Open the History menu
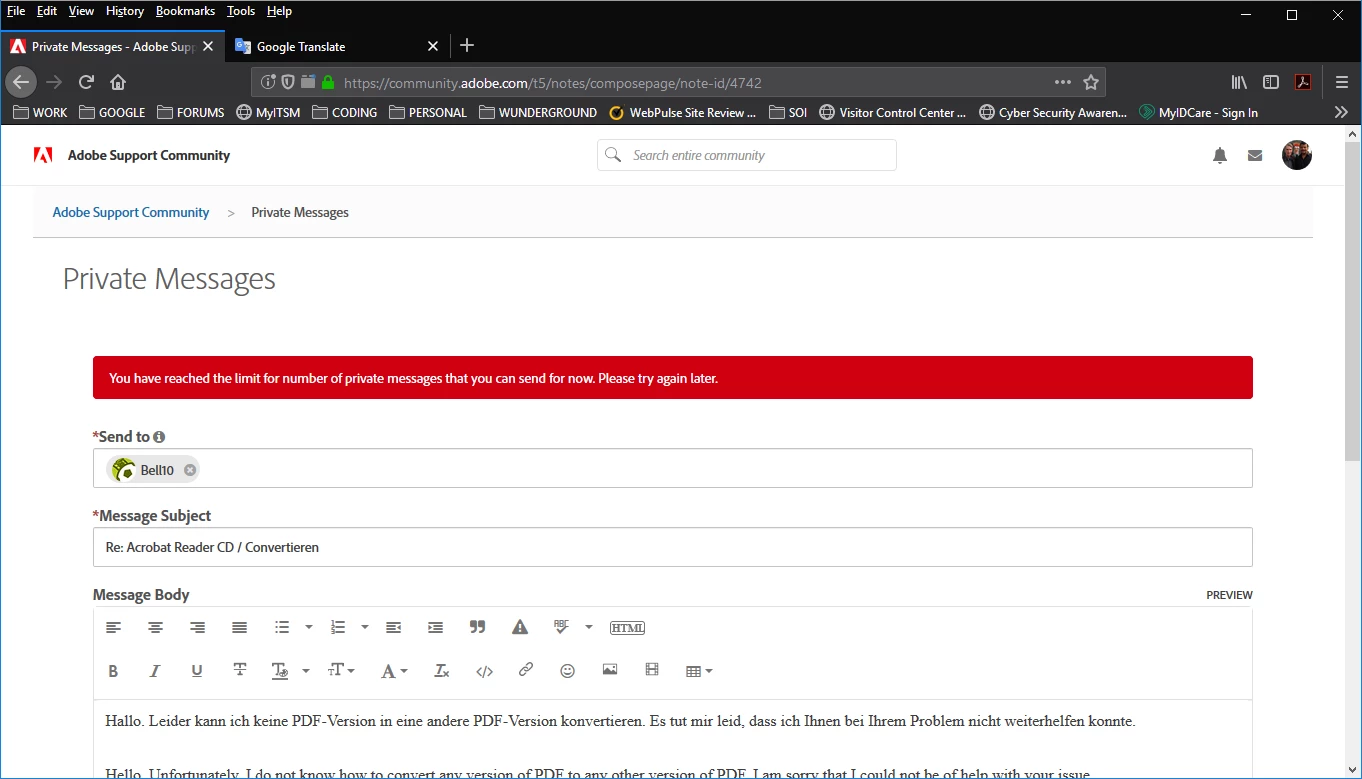The height and width of the screenshot is (779, 1362). pos(125,11)
